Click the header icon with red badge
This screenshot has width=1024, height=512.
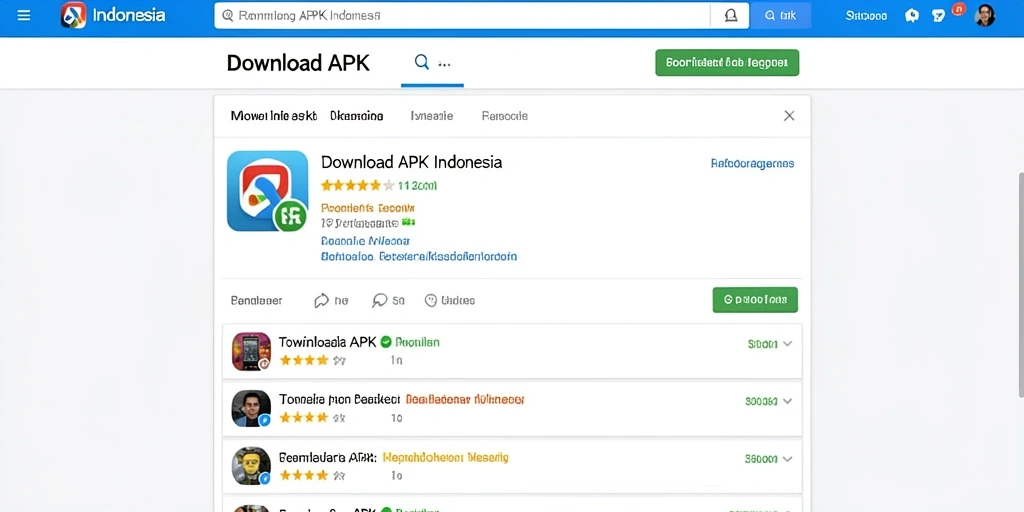pyautogui.click(x=940, y=14)
